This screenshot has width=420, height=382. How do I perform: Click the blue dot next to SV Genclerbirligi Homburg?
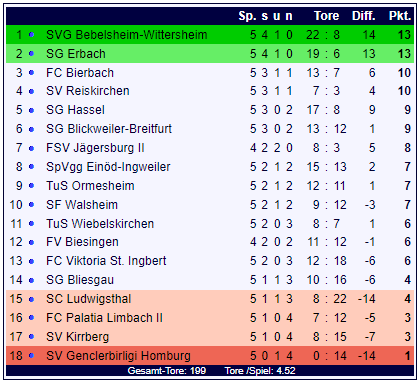coord(31,356)
